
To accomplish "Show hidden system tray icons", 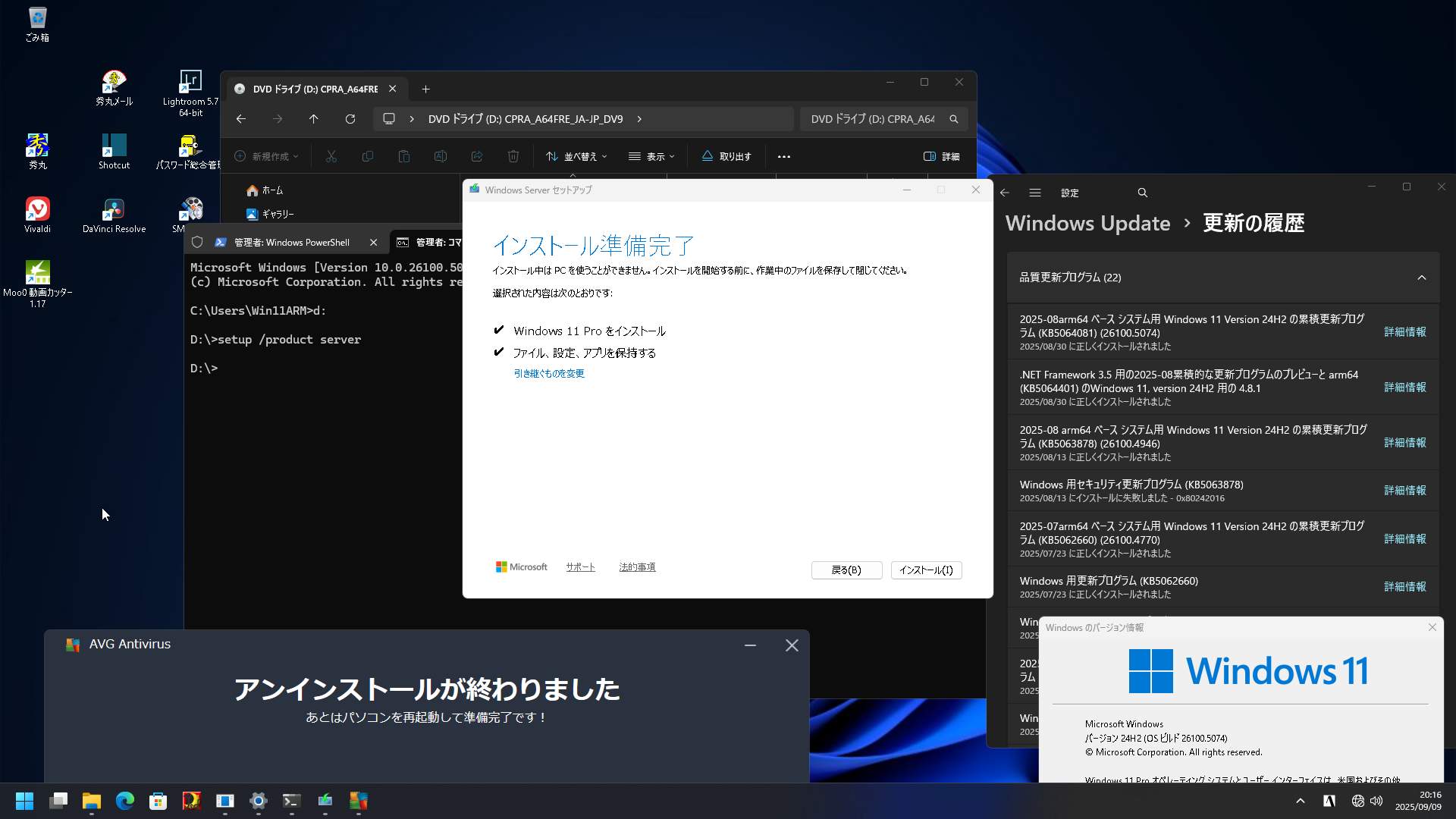I will click(x=1300, y=801).
